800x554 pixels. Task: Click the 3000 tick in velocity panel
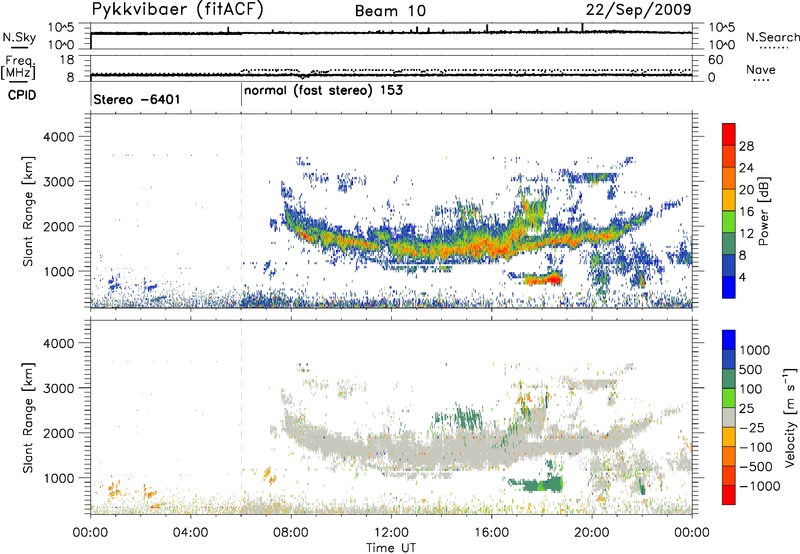(59, 388)
